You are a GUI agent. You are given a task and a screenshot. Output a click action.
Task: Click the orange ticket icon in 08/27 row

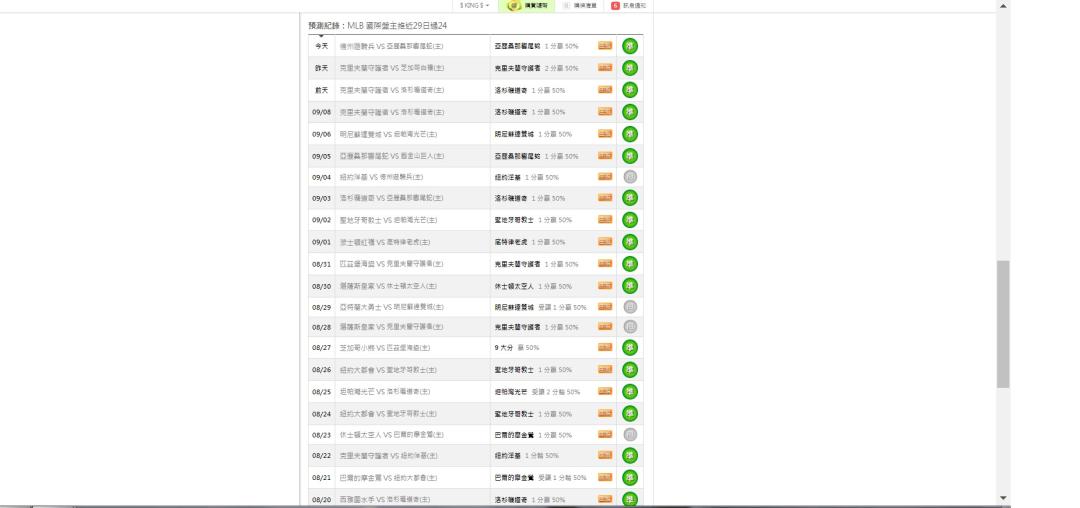pos(605,347)
